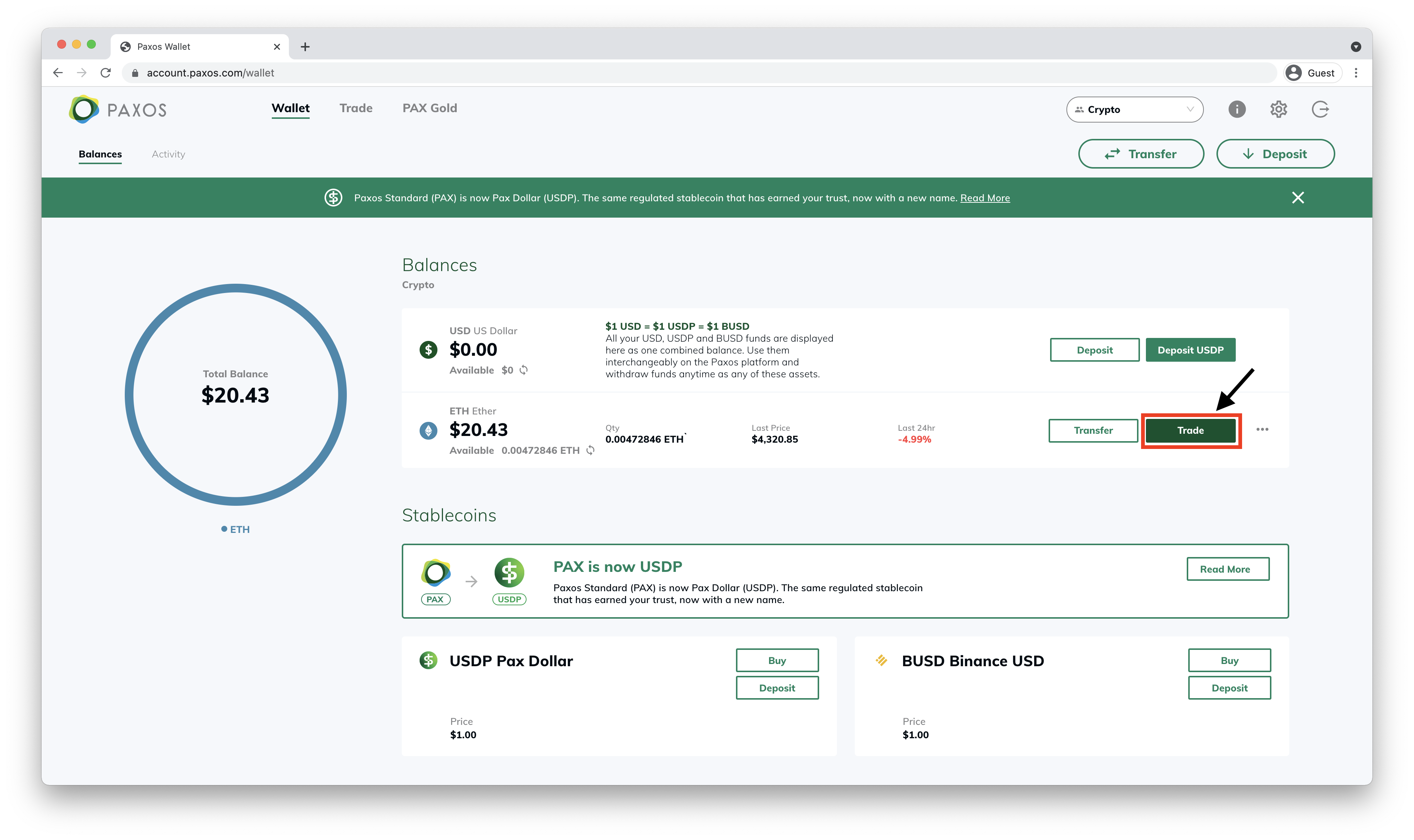This screenshot has height=840, width=1414.
Task: Open the PAX Gold menu item
Action: (429, 108)
